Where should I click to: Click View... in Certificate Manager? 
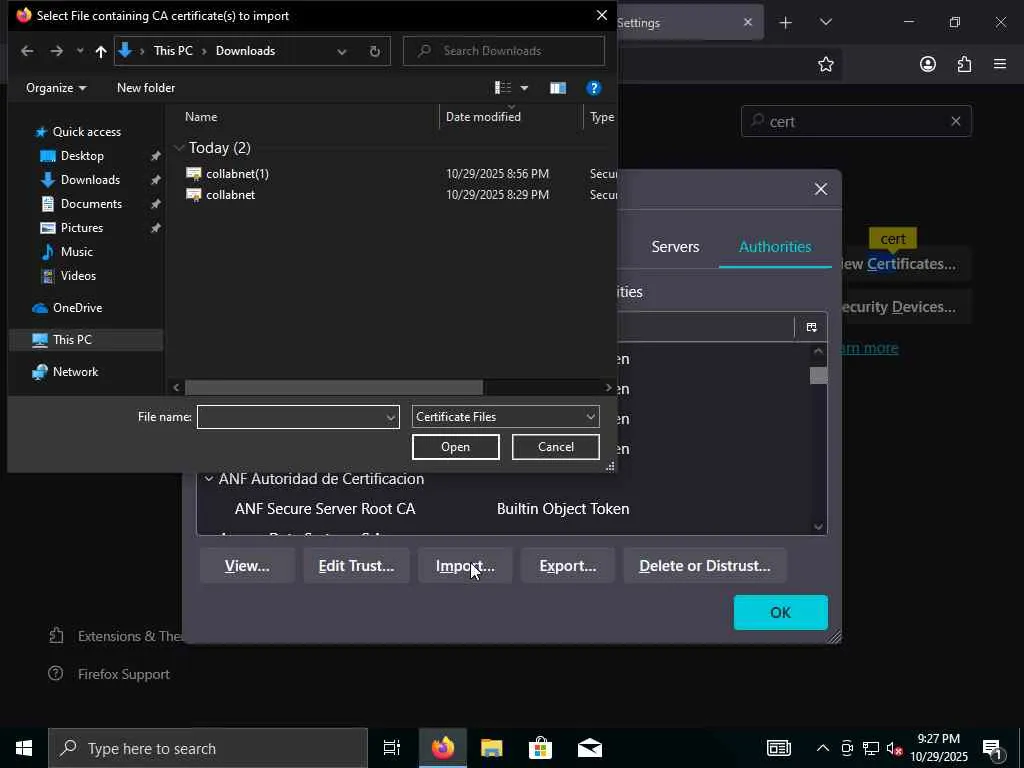pos(247,566)
